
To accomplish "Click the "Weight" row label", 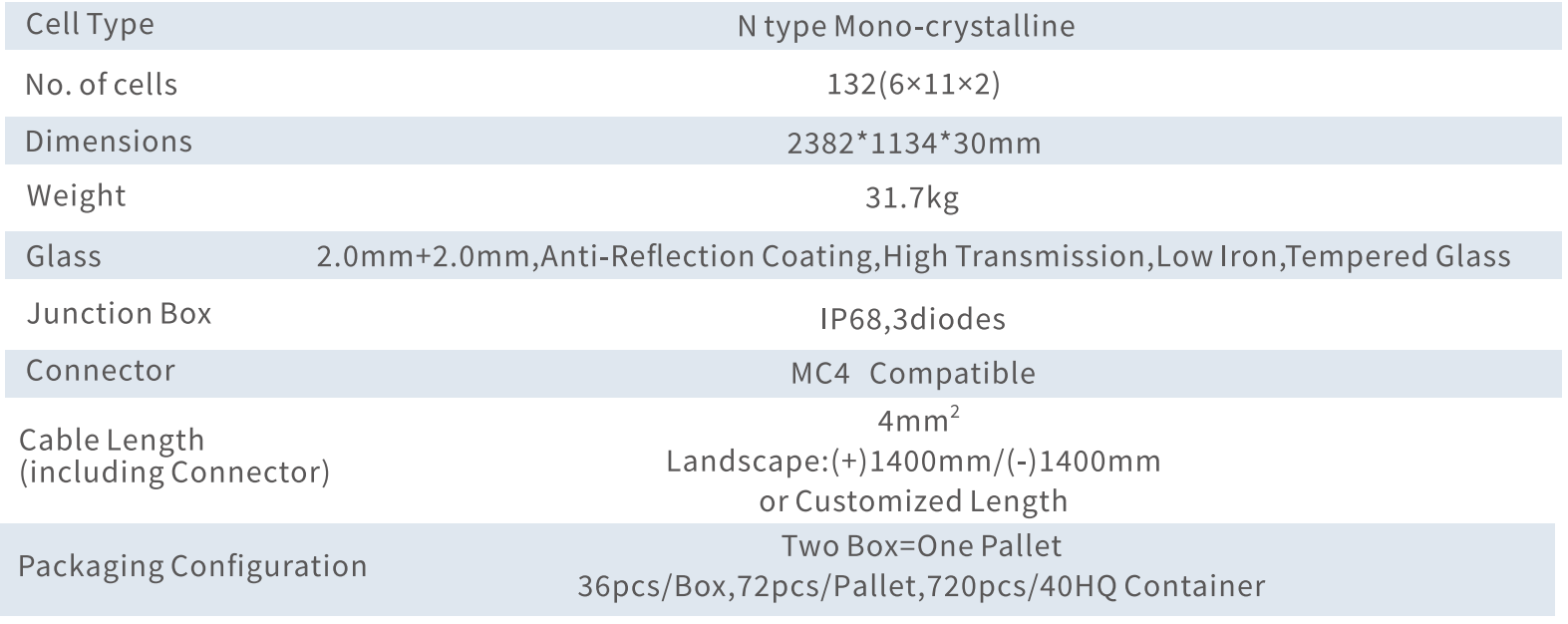I will (x=76, y=196).
